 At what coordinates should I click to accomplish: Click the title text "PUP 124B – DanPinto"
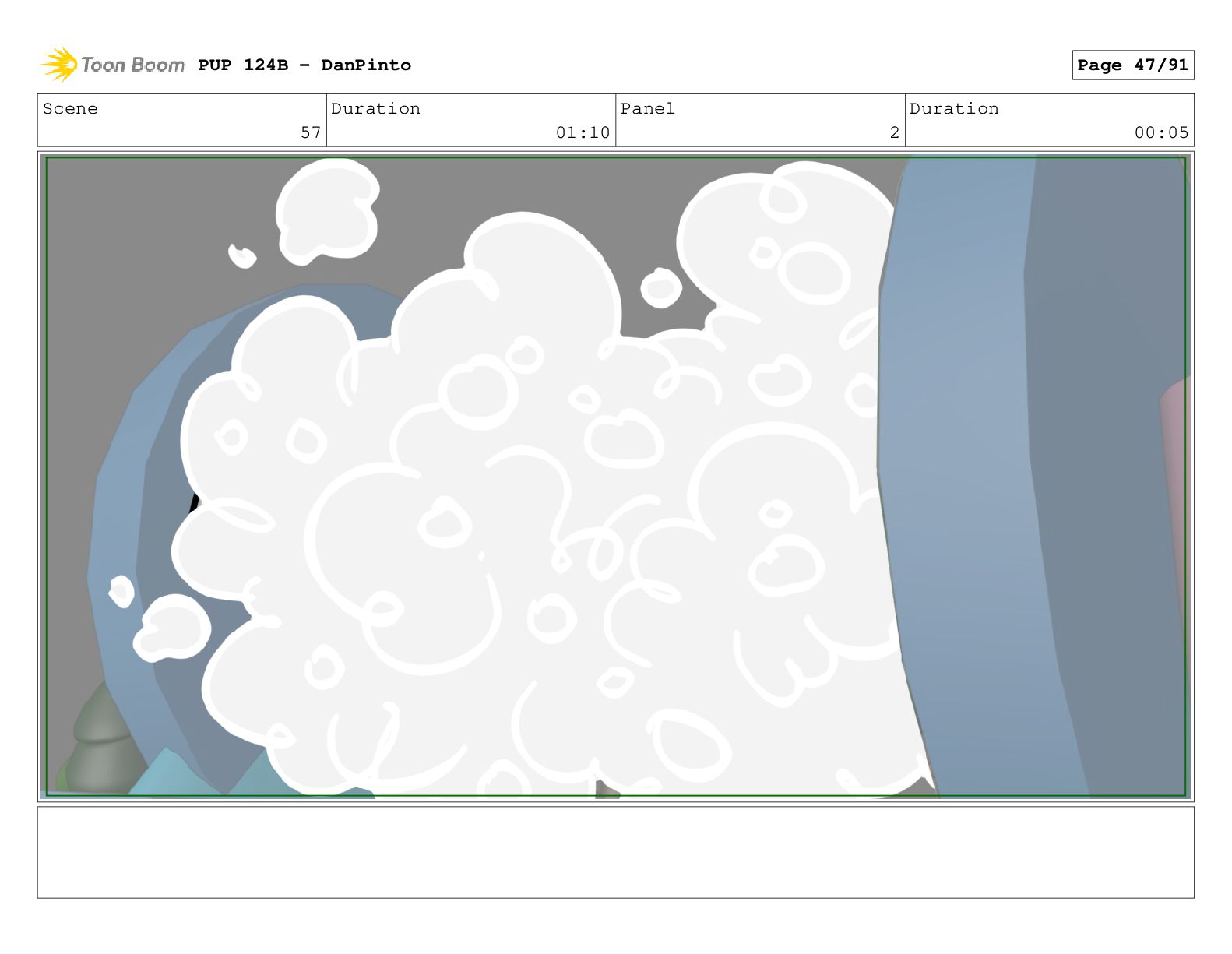(x=304, y=65)
